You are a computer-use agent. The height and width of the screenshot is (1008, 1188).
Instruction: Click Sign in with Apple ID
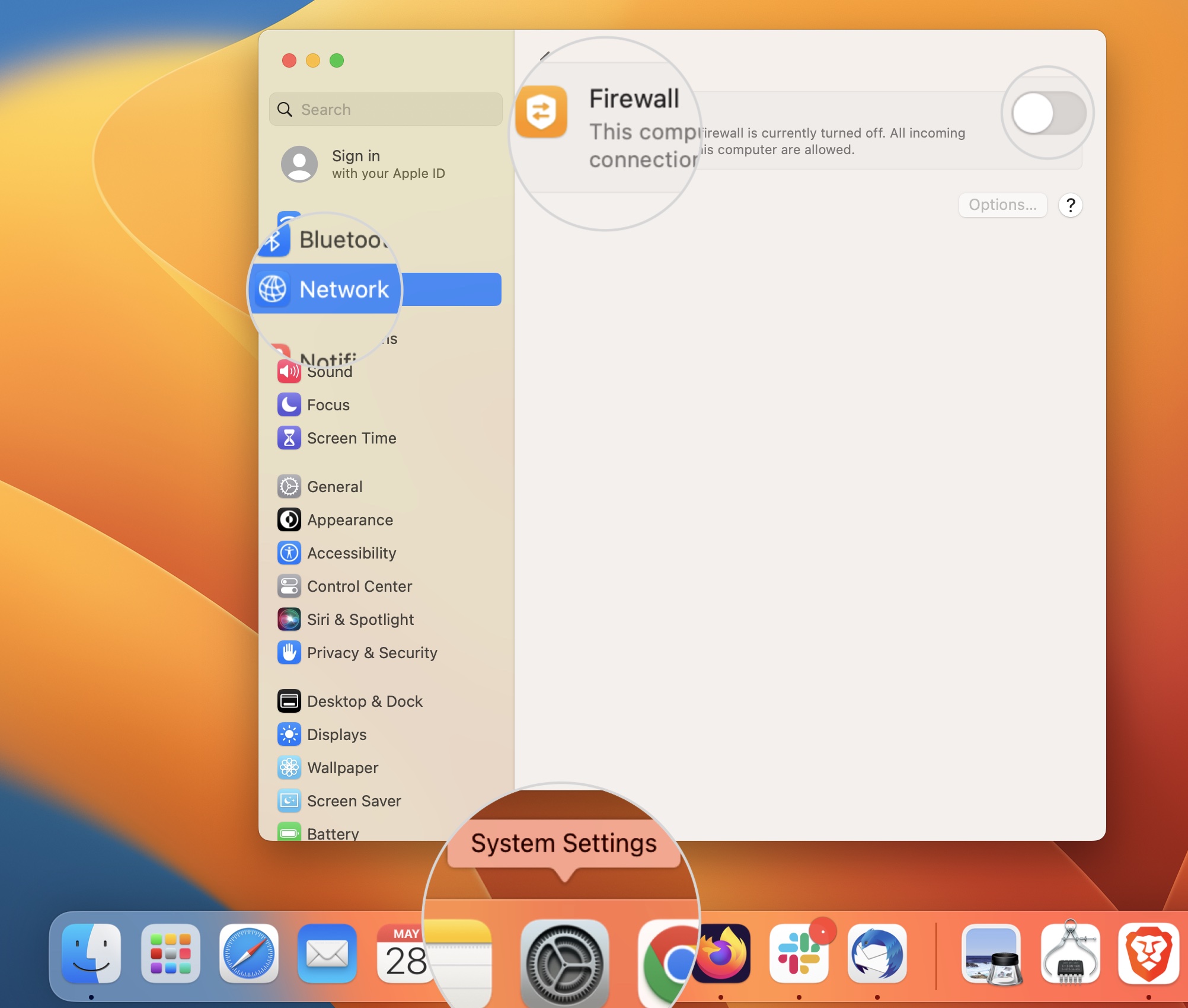click(385, 163)
